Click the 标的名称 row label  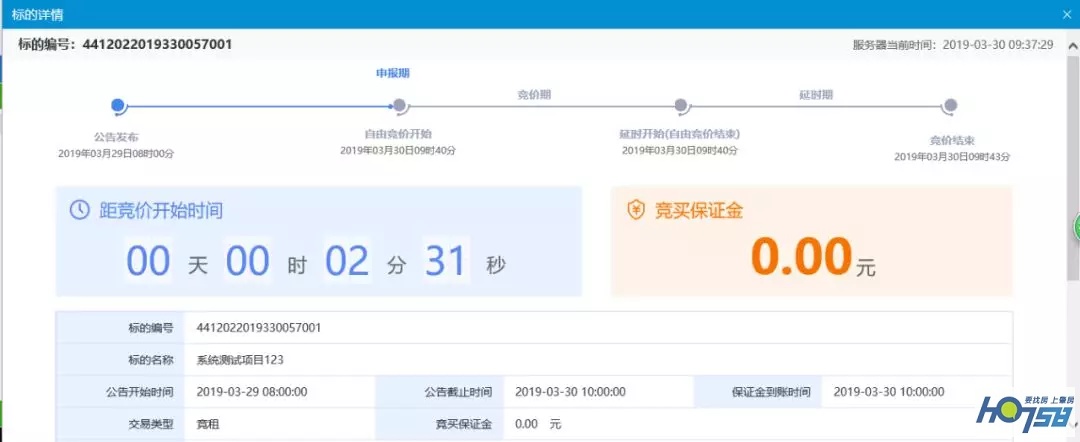[152, 359]
